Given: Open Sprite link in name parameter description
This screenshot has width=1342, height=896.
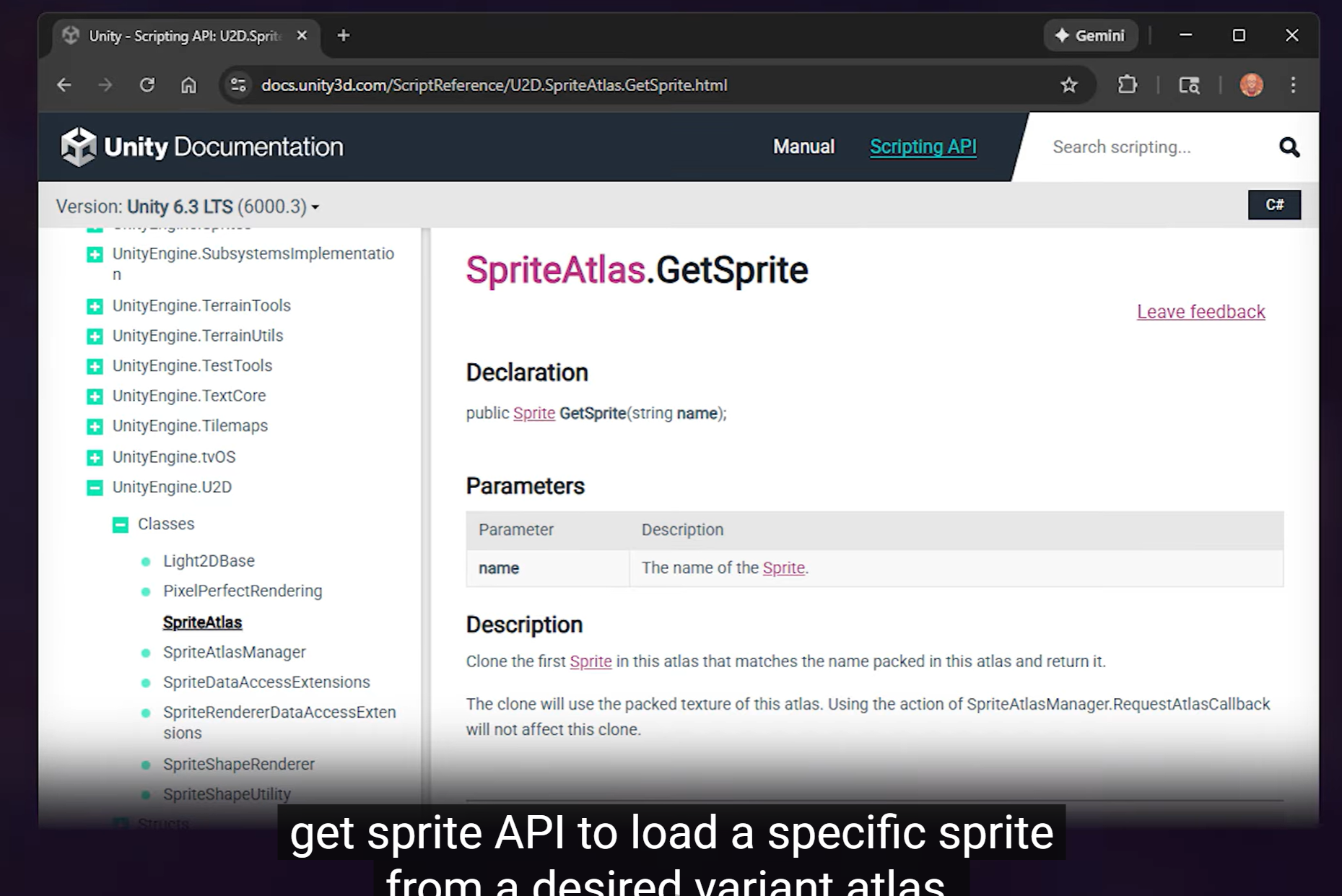Looking at the screenshot, I should [783, 567].
